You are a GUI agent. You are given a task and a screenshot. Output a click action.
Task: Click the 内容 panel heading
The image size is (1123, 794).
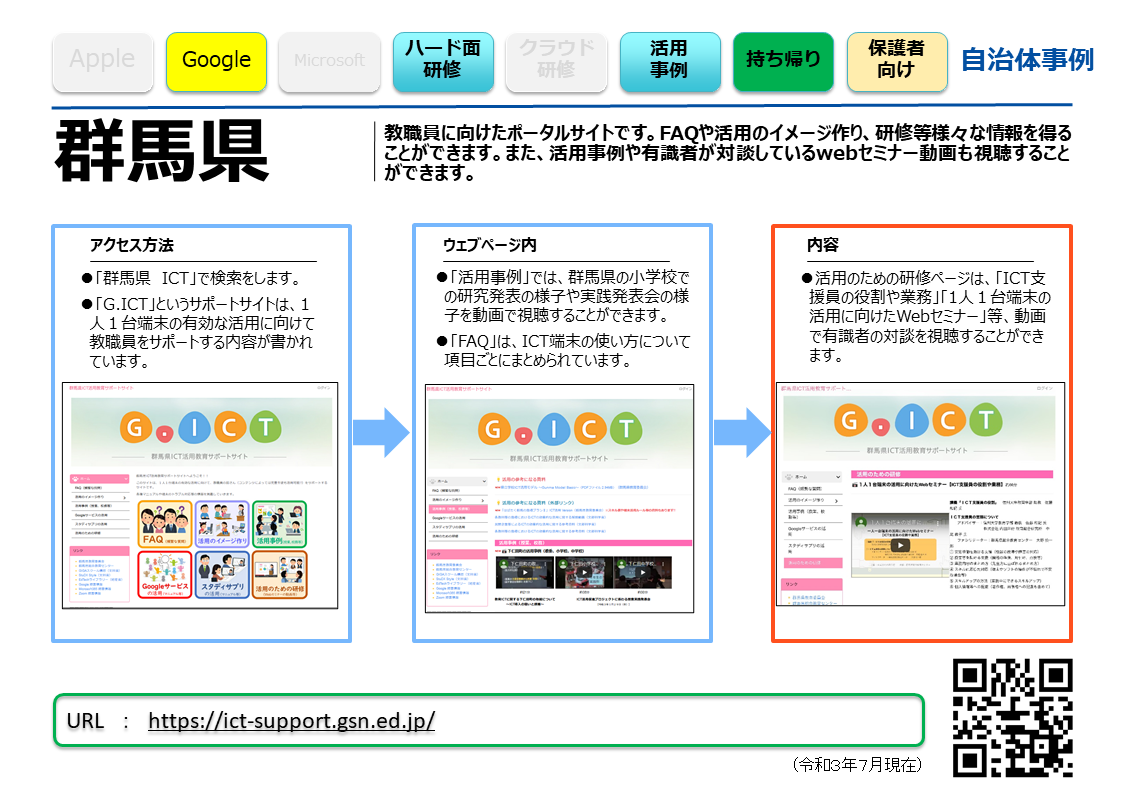click(x=822, y=246)
